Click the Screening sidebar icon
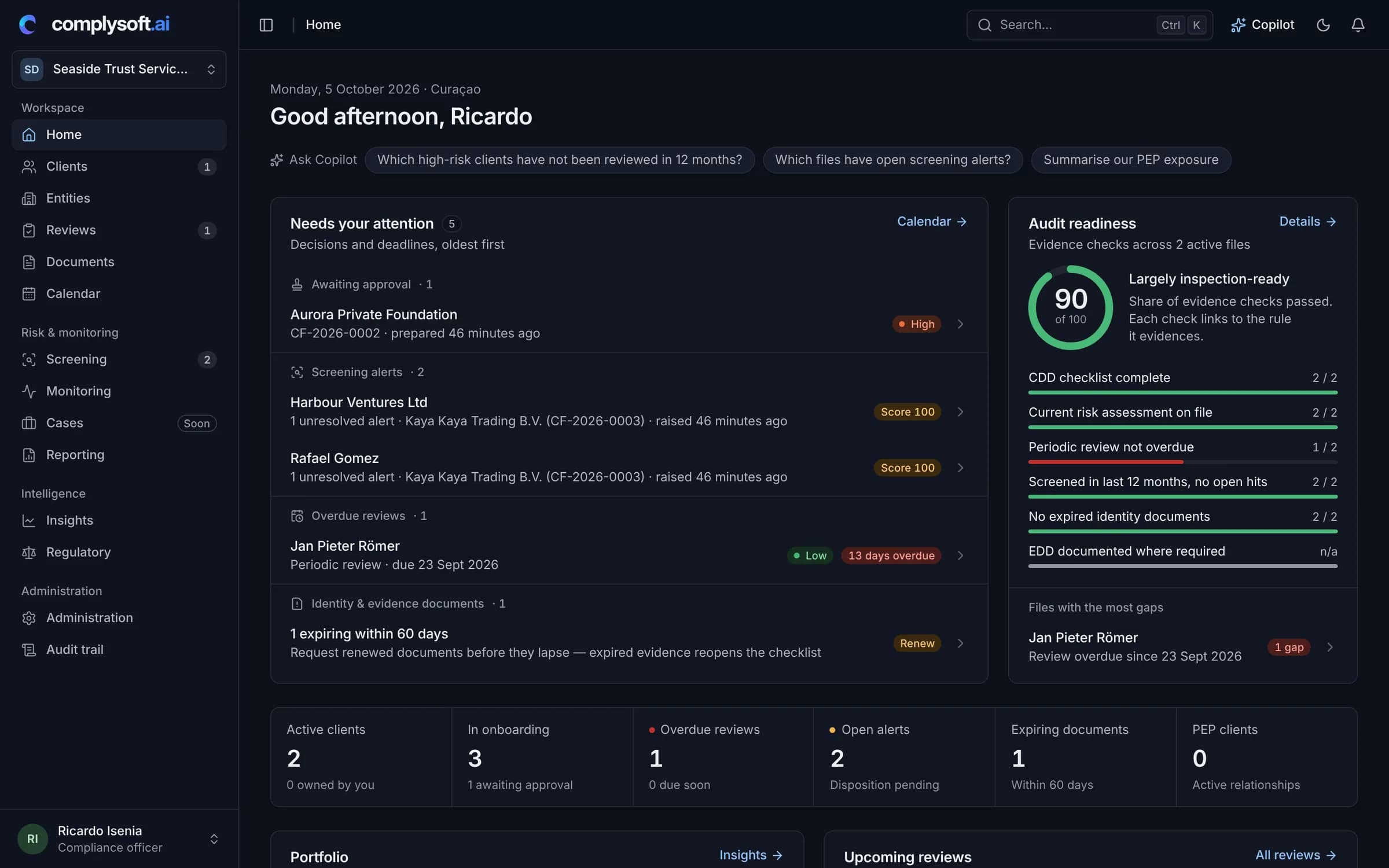Image resolution: width=1389 pixels, height=868 pixels. click(29, 359)
